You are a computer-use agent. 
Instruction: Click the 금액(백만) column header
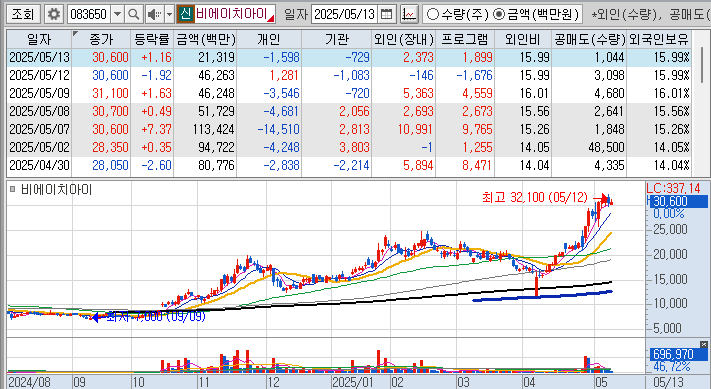tap(205, 39)
